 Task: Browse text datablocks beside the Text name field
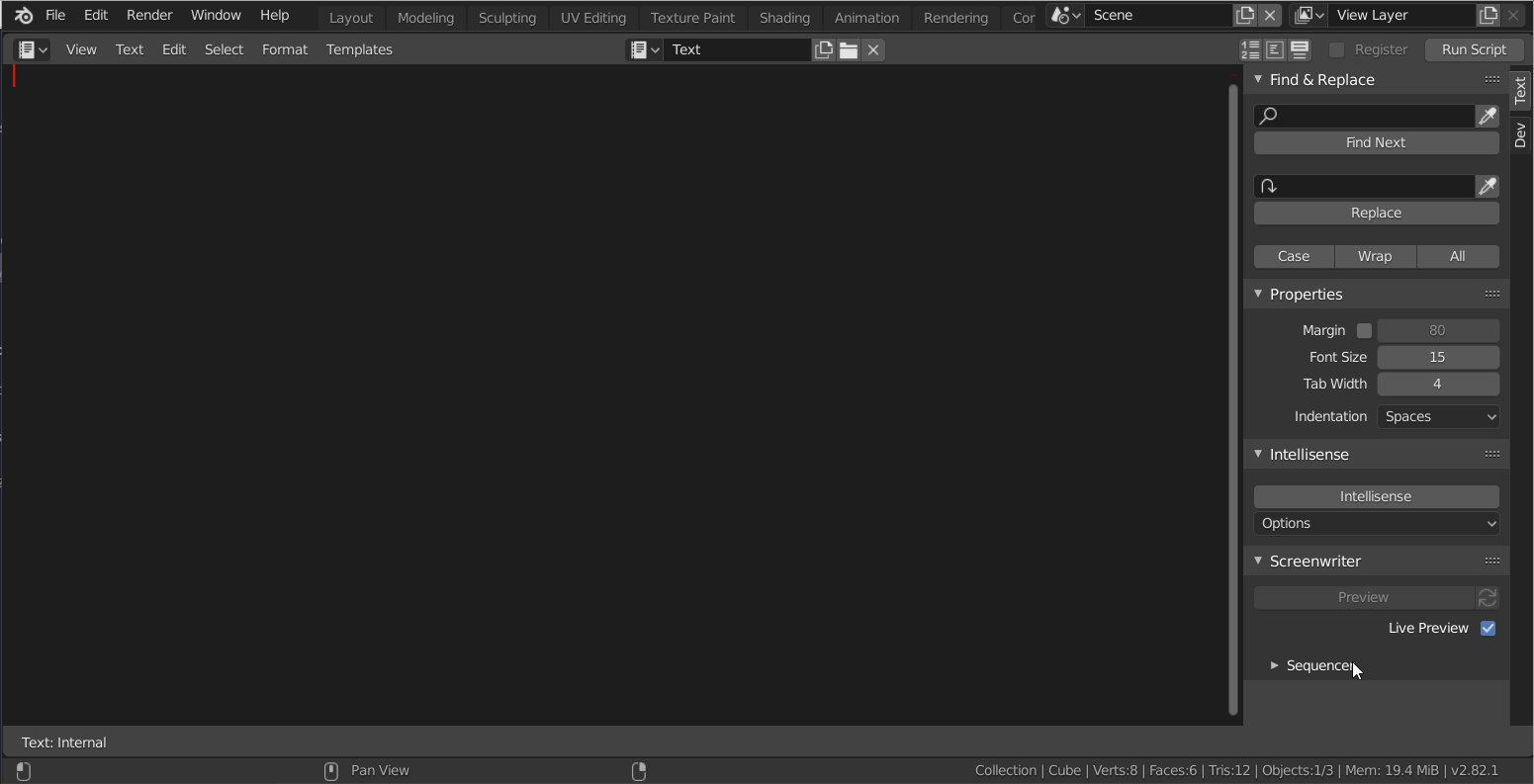[x=645, y=49]
